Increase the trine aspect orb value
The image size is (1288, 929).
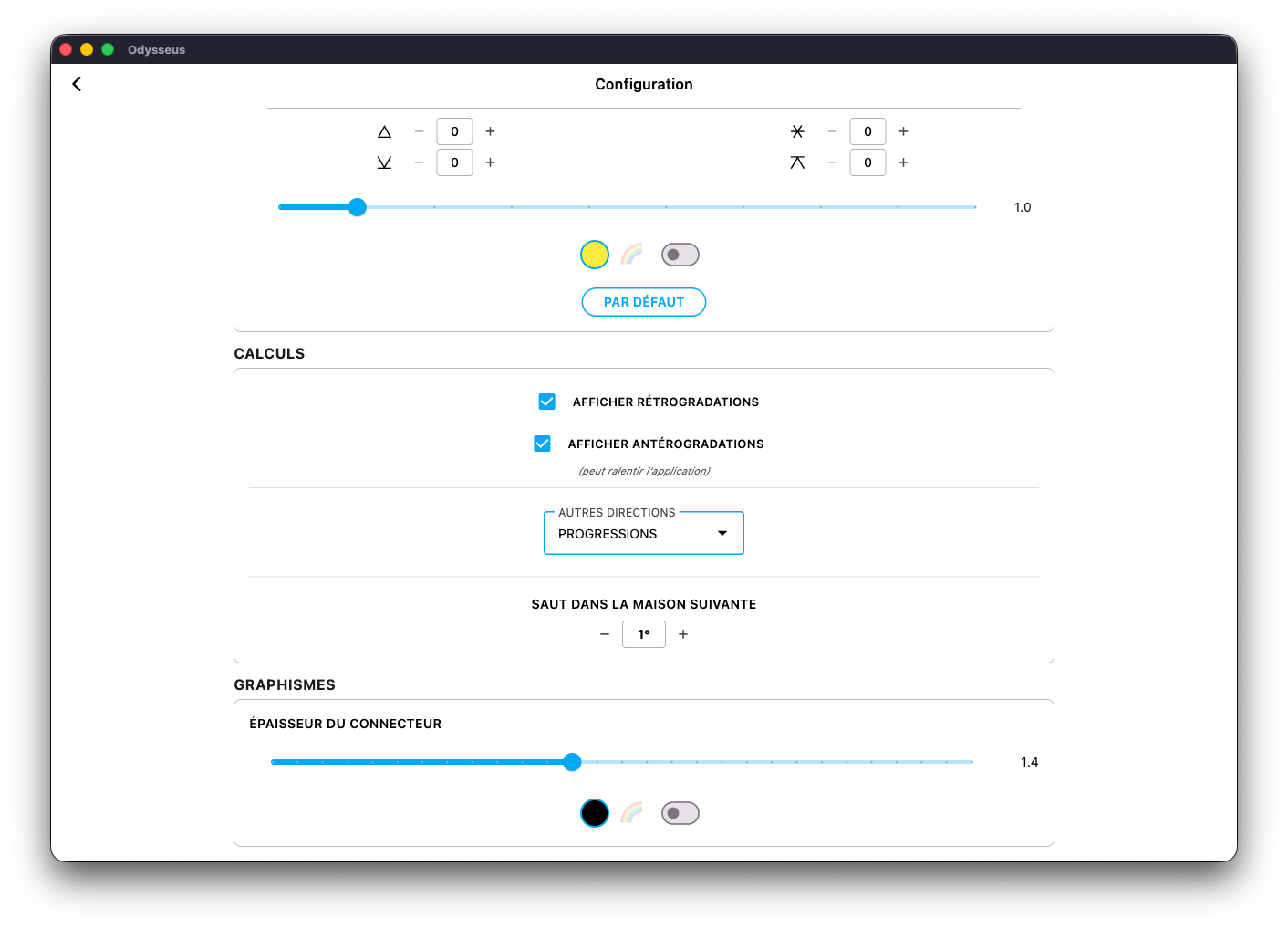coord(490,131)
